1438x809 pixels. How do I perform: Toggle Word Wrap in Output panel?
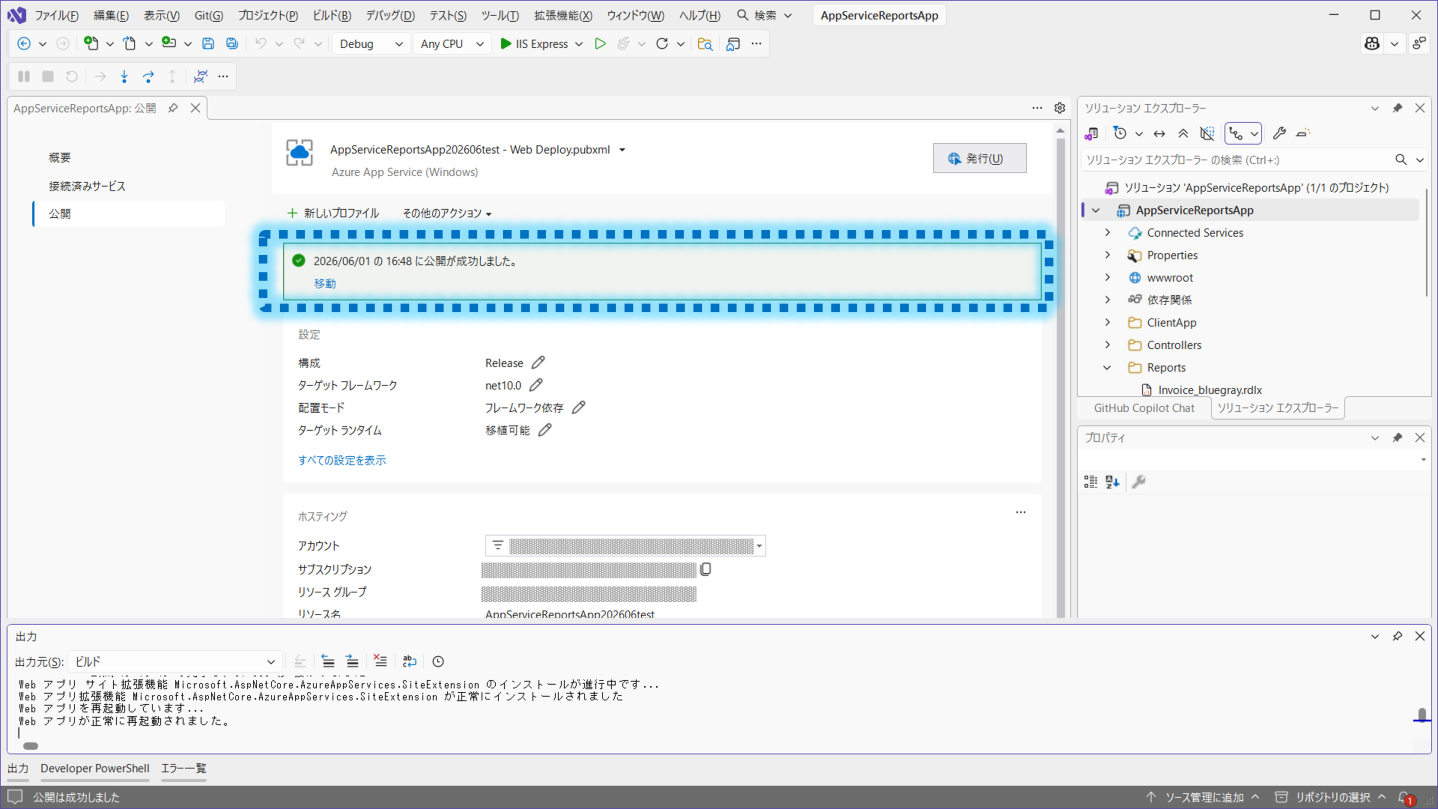point(409,661)
